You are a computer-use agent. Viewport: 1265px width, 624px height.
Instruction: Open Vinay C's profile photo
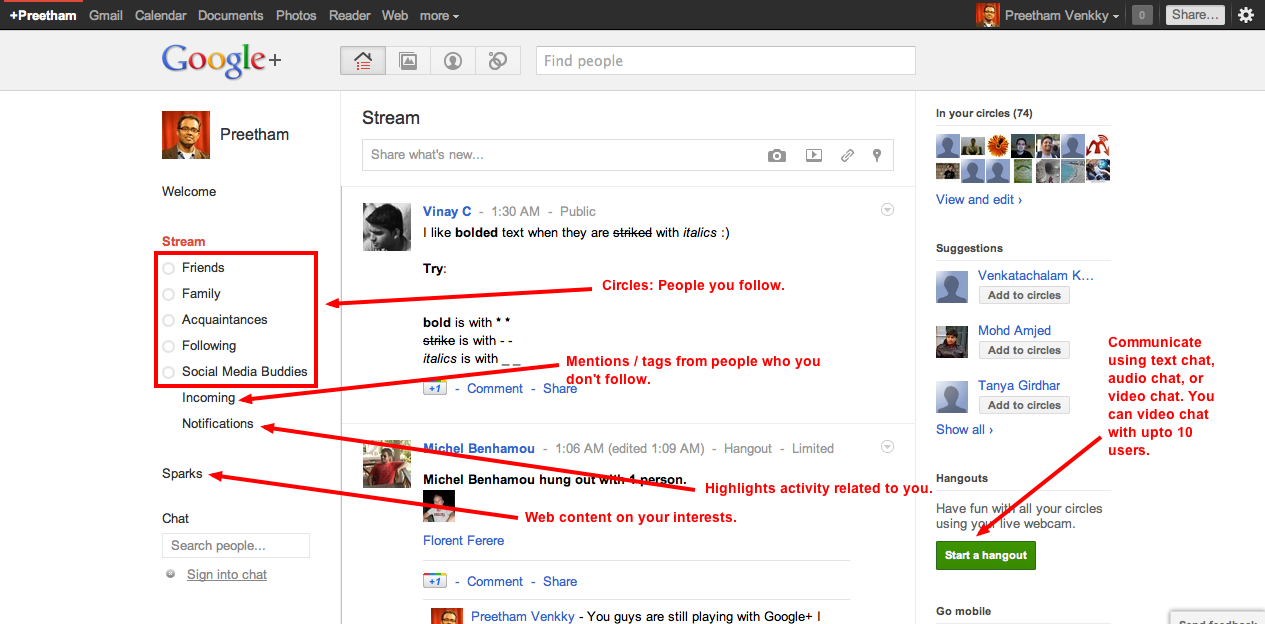pyautogui.click(x=387, y=227)
